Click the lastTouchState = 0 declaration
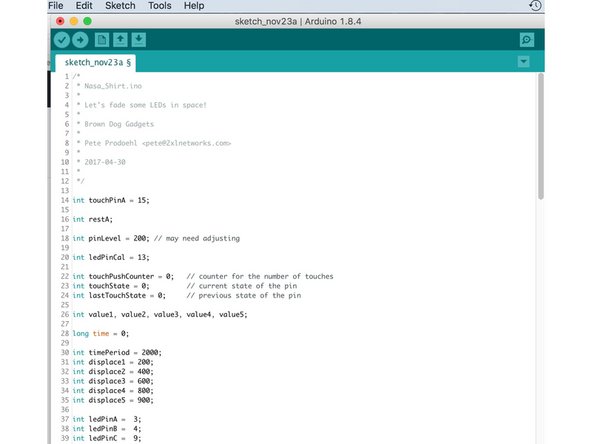 [x=119, y=295]
